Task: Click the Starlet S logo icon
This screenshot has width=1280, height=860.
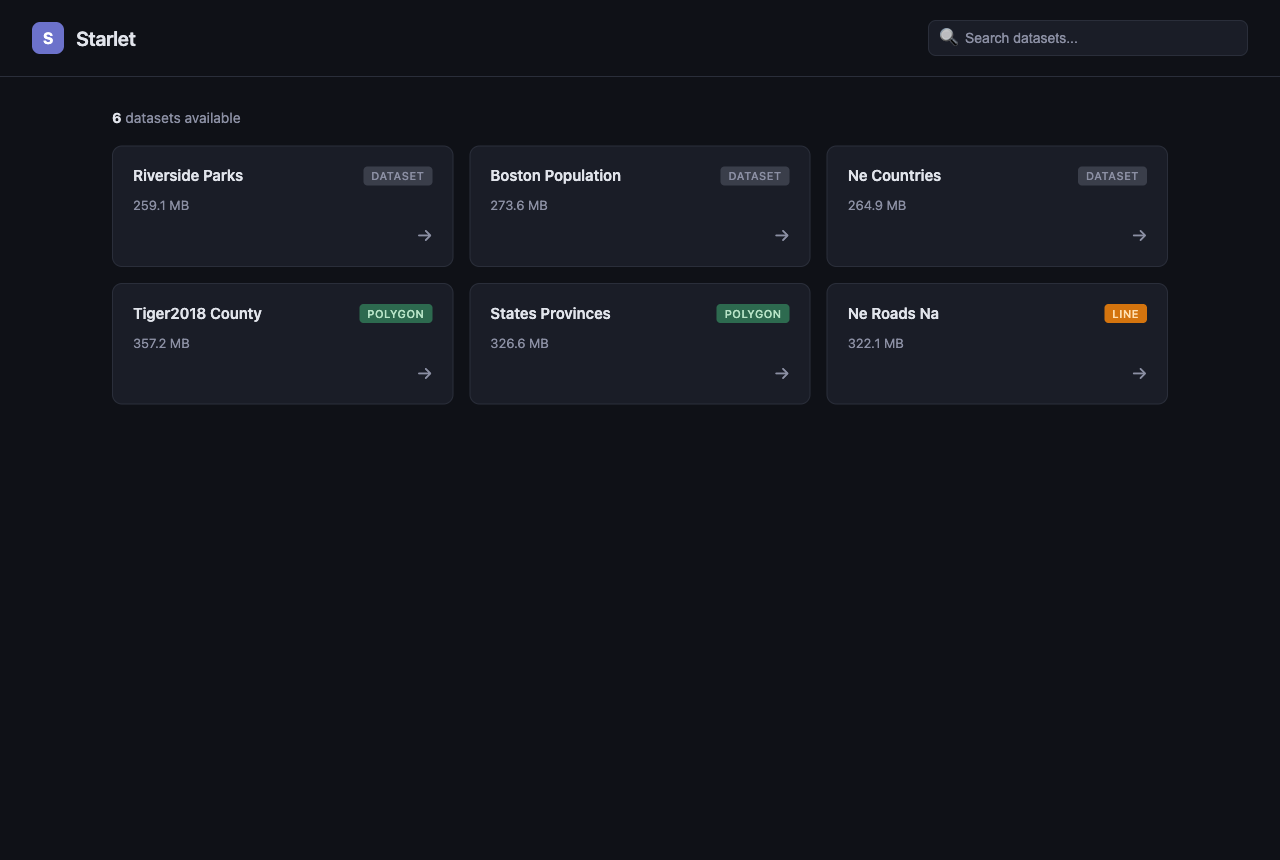Action: tap(48, 38)
